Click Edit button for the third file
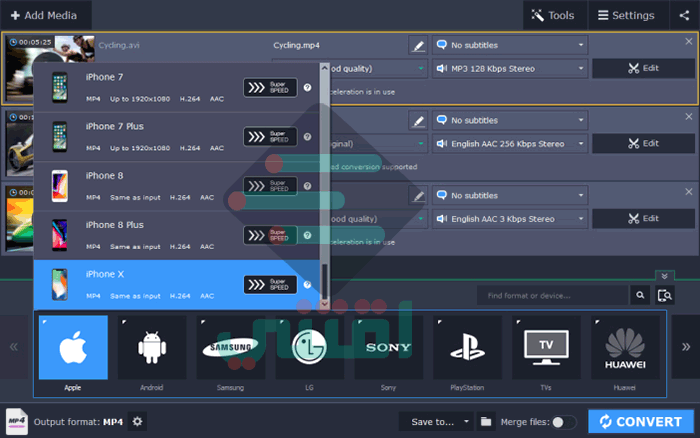 point(643,218)
